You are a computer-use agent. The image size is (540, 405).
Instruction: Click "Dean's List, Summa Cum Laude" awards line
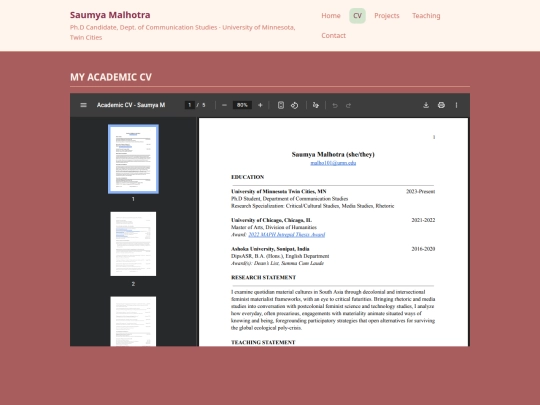pos(278,263)
